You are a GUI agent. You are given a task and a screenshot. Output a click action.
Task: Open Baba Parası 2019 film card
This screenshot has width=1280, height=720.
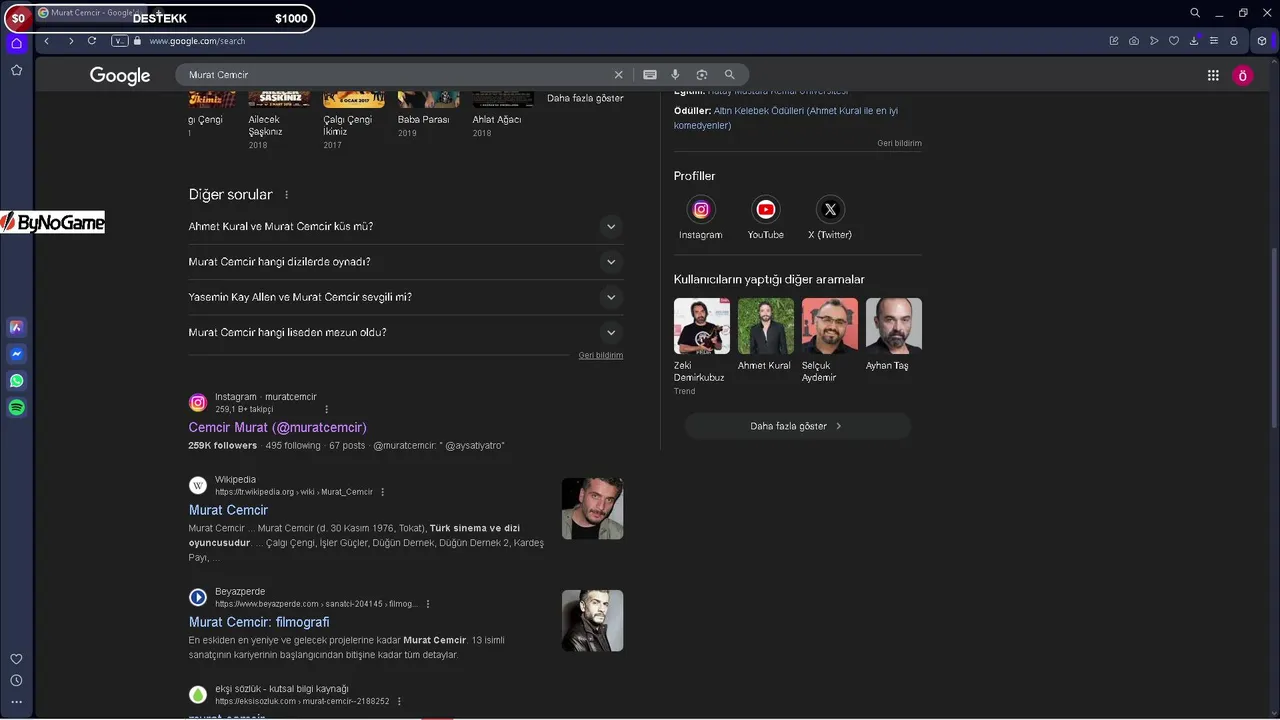[x=428, y=113]
